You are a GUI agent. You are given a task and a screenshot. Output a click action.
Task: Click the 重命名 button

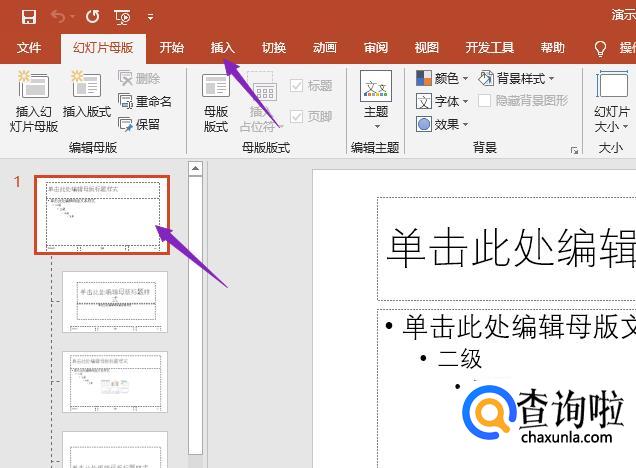point(145,101)
